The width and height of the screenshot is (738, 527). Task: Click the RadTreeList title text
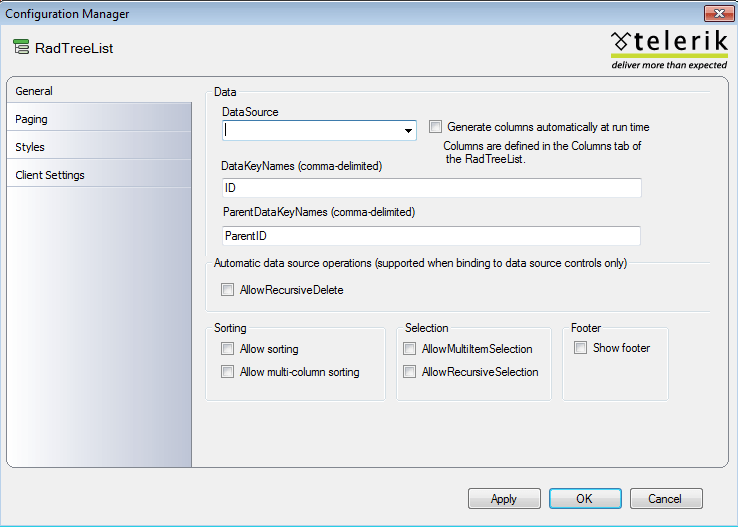(74, 48)
